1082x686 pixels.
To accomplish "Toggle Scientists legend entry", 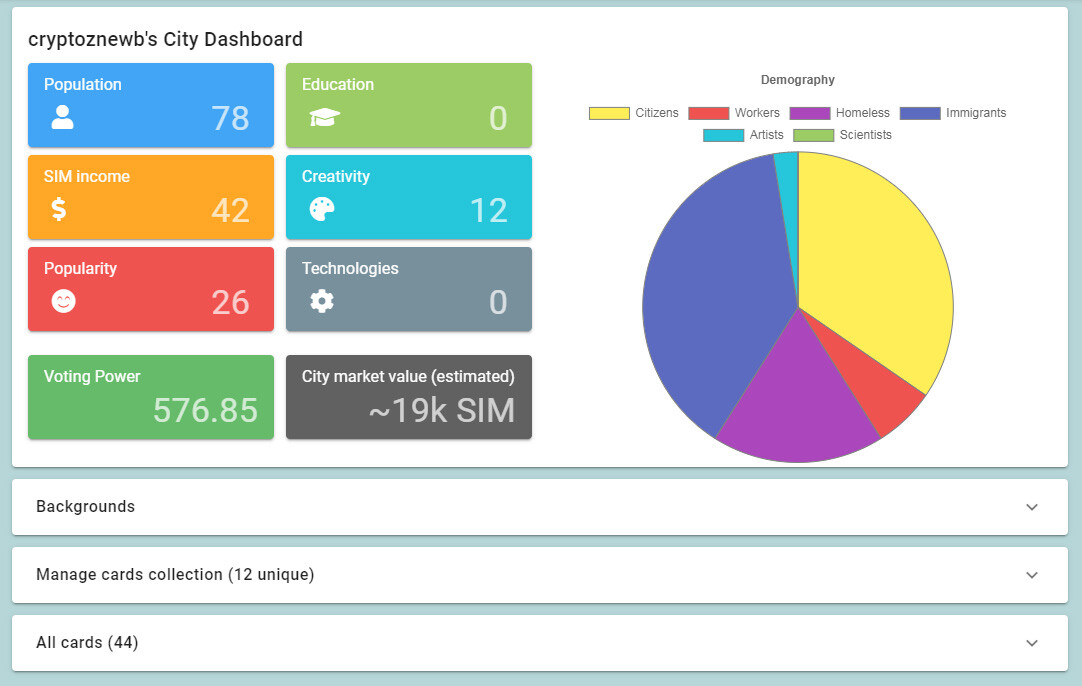I will (842, 135).
